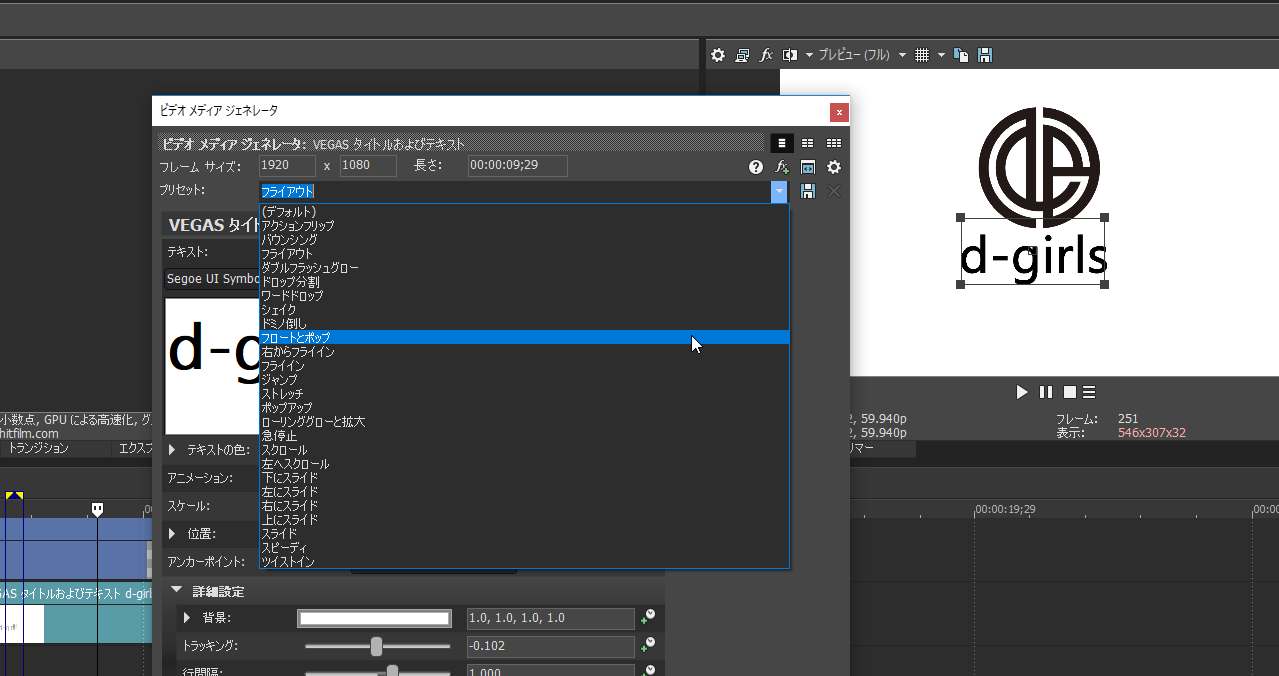The height and width of the screenshot is (676, 1279).
Task: Click the frame width field 1920
Action: coord(287,166)
